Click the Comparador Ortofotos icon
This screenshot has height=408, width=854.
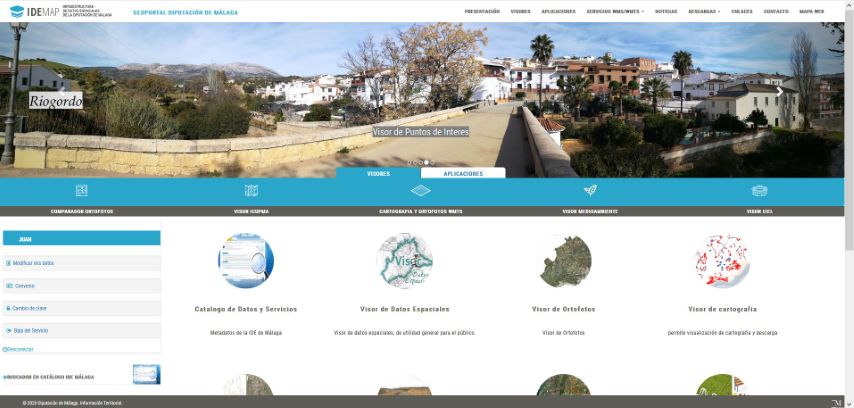coord(82,191)
